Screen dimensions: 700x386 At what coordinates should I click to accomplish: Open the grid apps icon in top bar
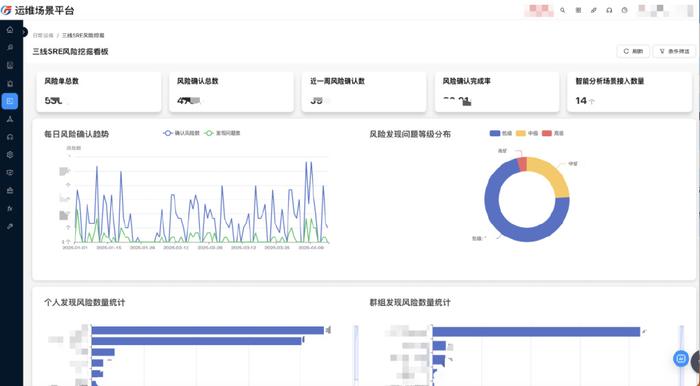tap(578, 10)
